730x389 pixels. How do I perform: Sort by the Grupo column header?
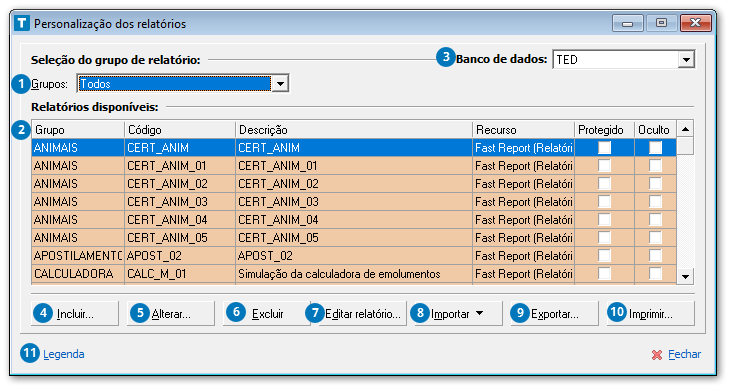coord(78,130)
